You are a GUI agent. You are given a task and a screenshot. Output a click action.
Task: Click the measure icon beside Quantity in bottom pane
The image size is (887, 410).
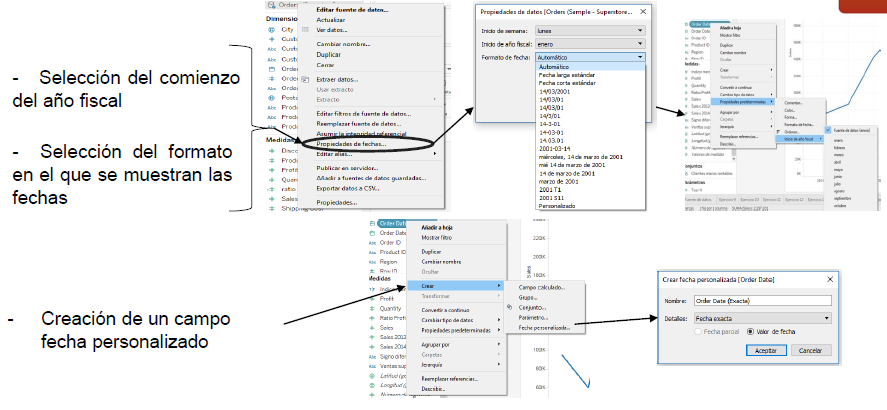tap(372, 309)
